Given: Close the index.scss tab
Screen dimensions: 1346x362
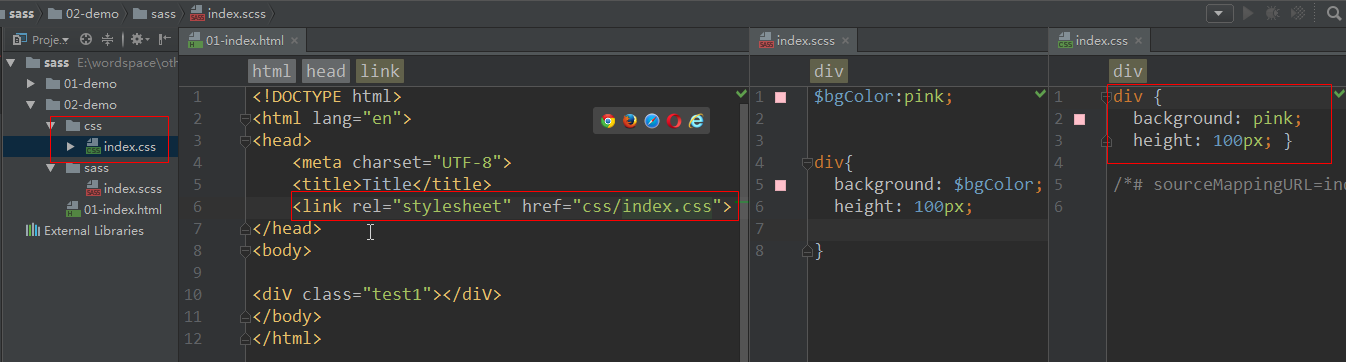Looking at the screenshot, I should coord(845,42).
